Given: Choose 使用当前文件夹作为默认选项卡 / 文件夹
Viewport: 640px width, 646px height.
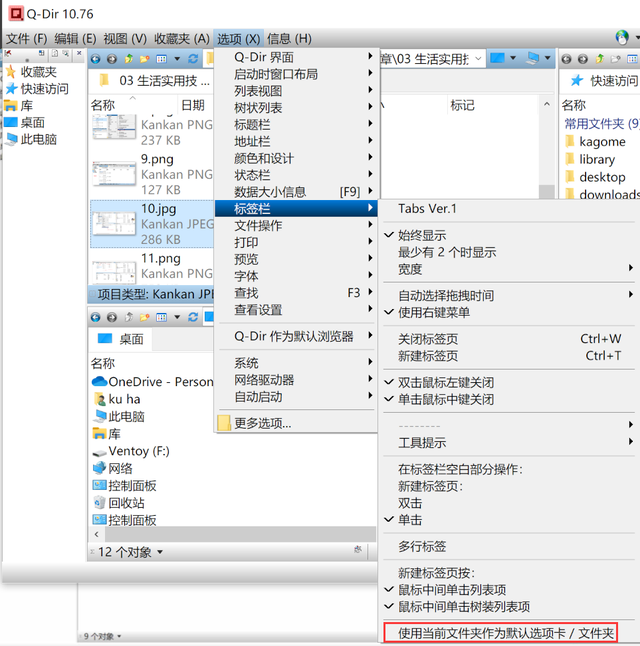Looking at the screenshot, I should tap(501, 633).
